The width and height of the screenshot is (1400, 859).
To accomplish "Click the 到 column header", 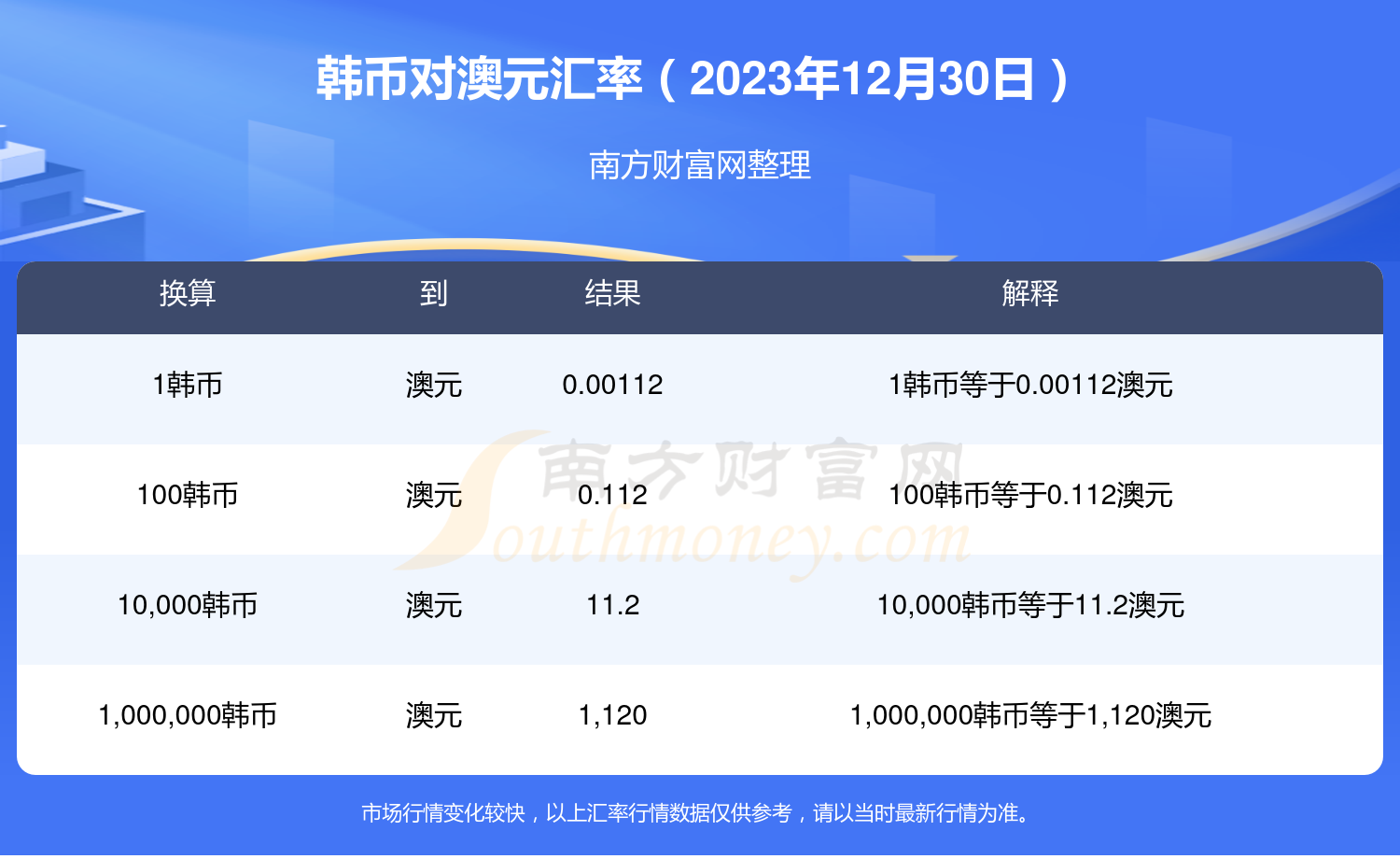I will coord(434,293).
